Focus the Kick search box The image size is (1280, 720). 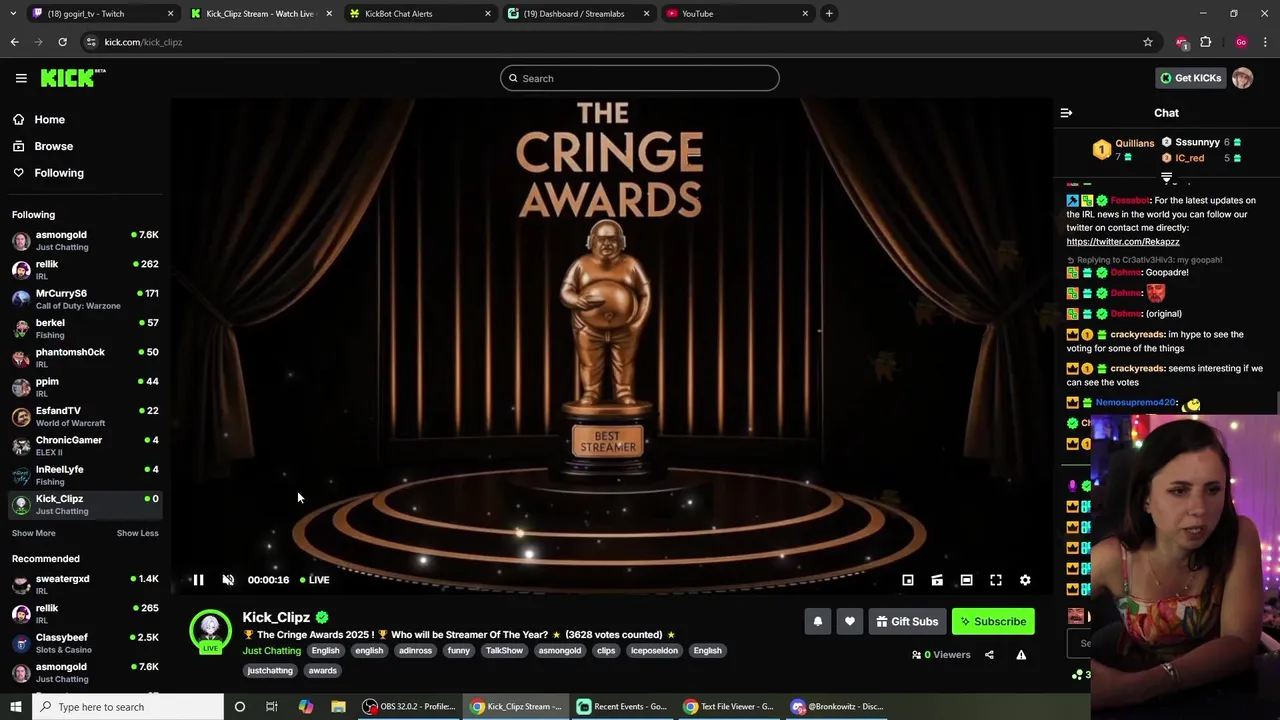640,78
